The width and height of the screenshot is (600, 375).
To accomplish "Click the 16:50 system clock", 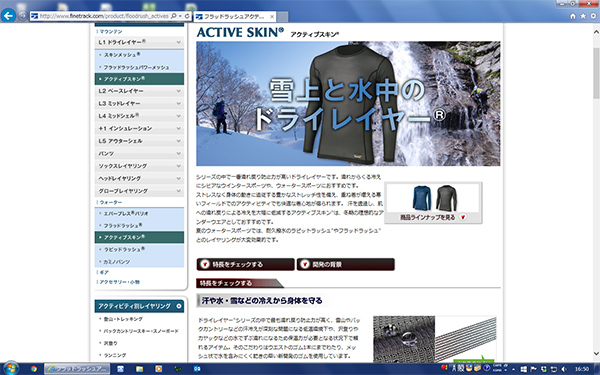I will point(582,369).
